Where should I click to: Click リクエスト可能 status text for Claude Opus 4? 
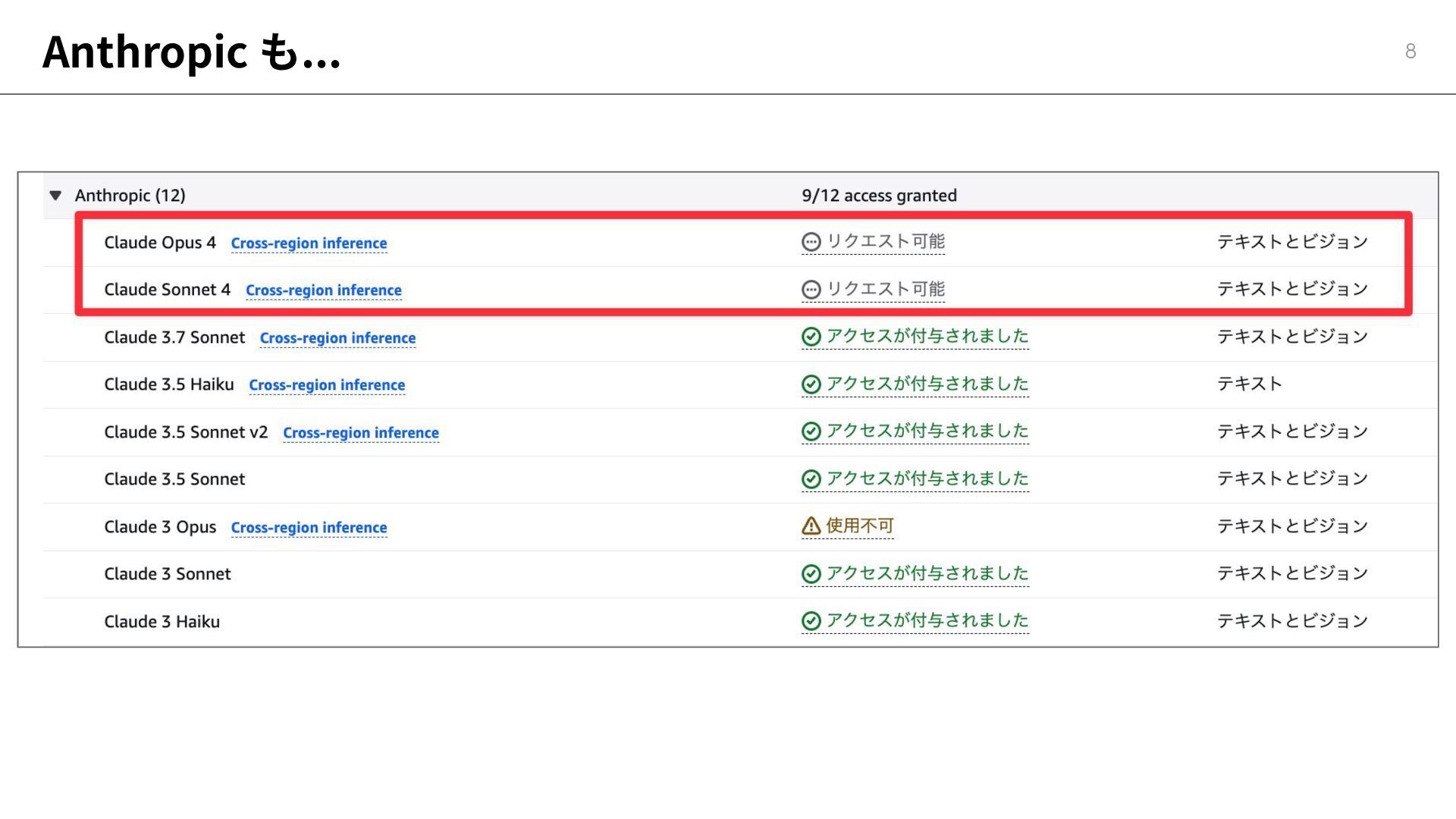point(885,242)
